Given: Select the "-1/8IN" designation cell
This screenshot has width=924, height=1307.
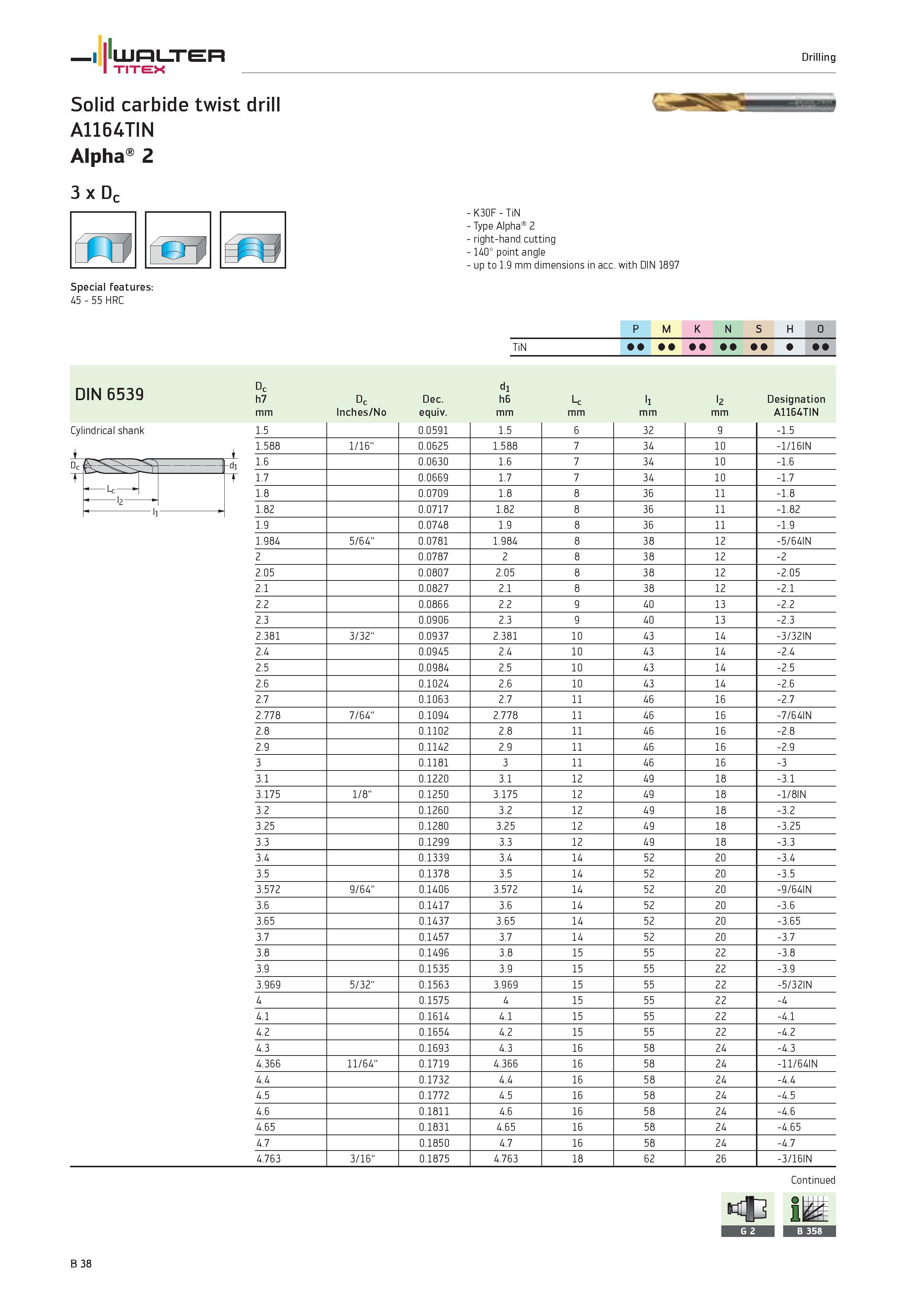Looking at the screenshot, I should (x=791, y=795).
